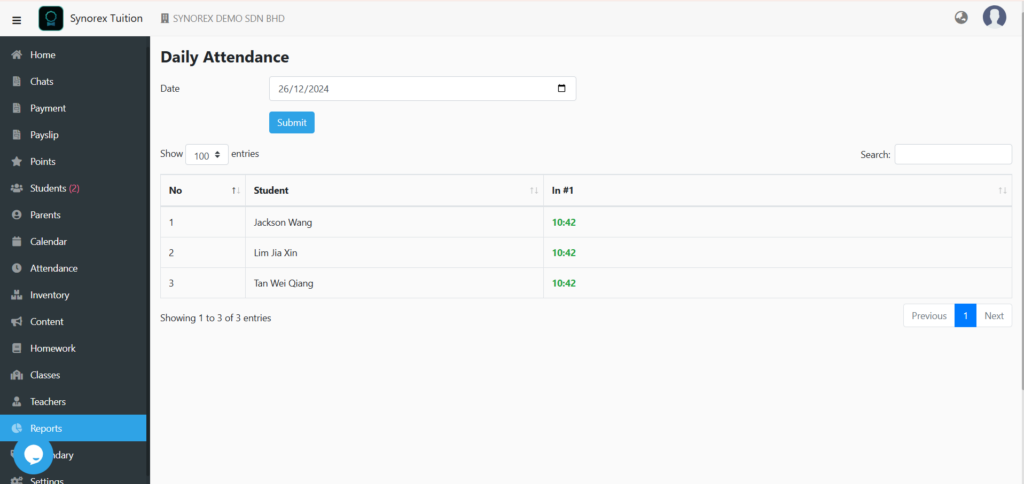This screenshot has width=1024, height=484.
Task: Click the Homework book icon
Action: coord(17,348)
